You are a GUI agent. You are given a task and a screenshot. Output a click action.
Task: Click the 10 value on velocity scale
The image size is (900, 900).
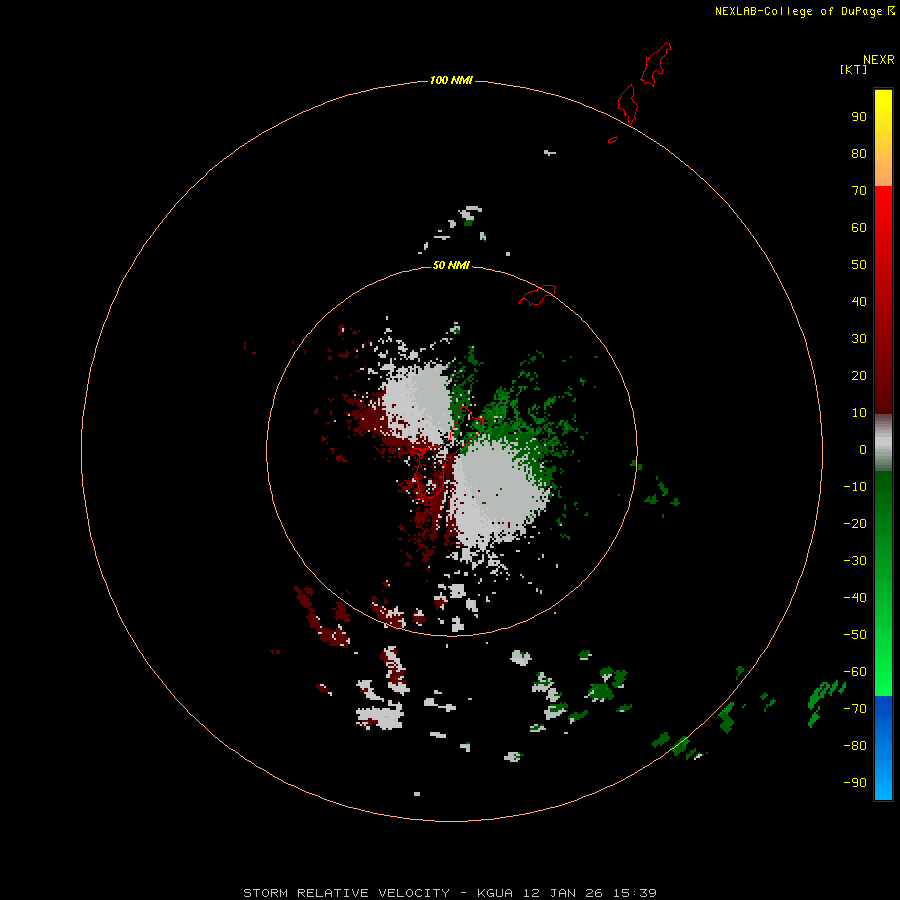[859, 413]
